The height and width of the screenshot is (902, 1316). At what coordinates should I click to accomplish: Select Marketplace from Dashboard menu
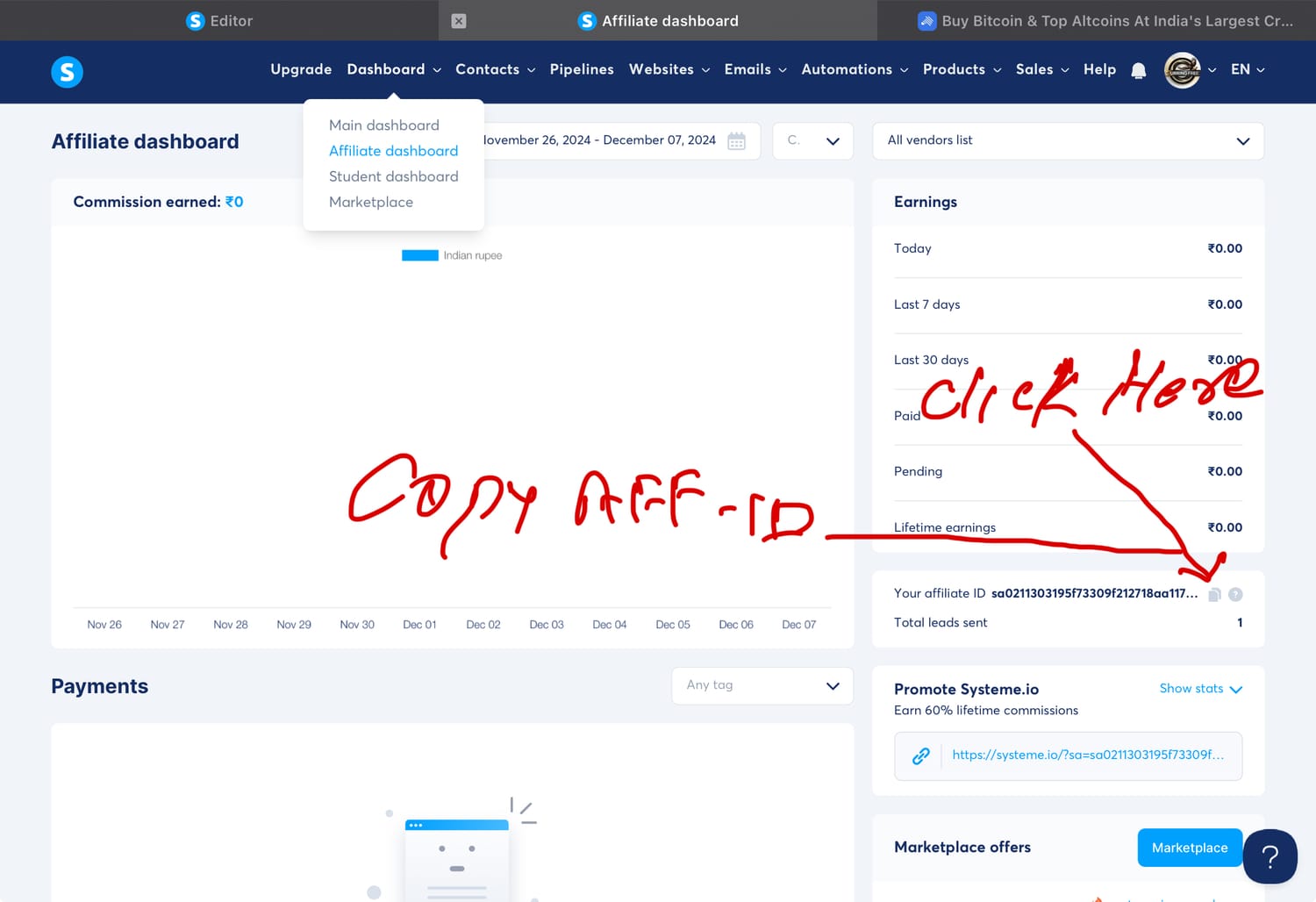click(x=371, y=202)
